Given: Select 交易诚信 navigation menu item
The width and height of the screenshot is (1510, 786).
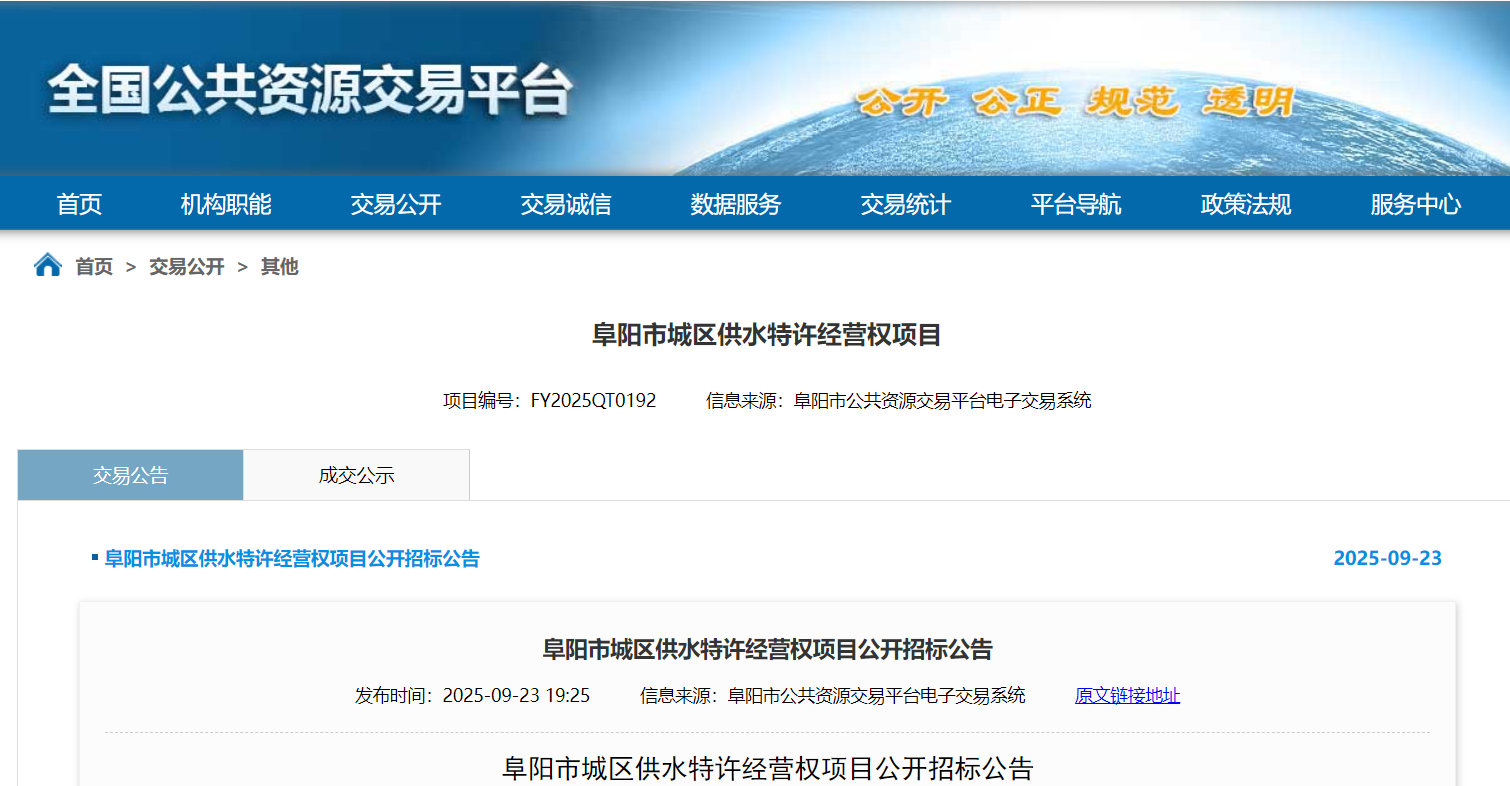Looking at the screenshot, I should click(x=566, y=205).
